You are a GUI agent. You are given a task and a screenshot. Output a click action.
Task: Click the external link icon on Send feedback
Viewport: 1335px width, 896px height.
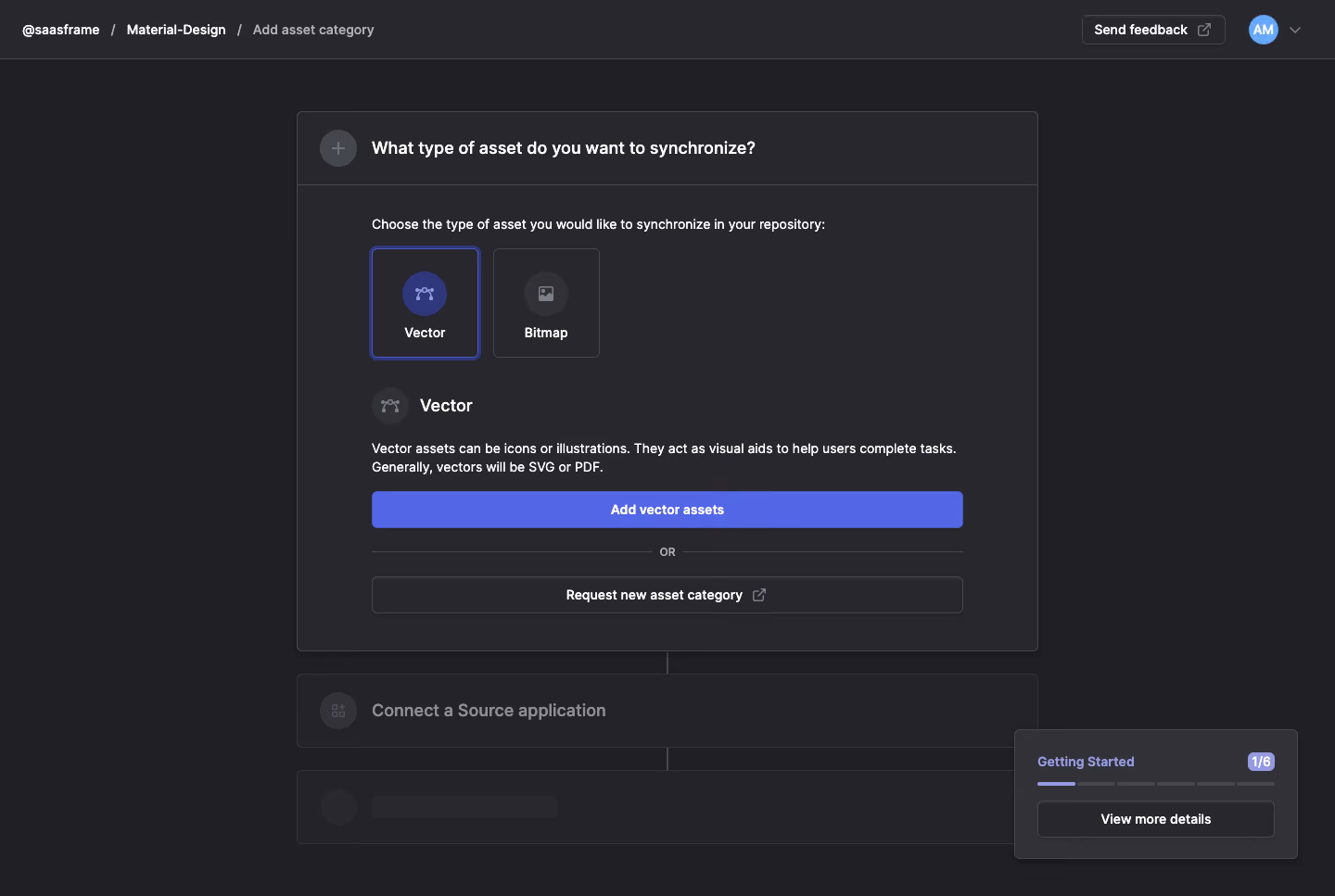[x=1204, y=30]
